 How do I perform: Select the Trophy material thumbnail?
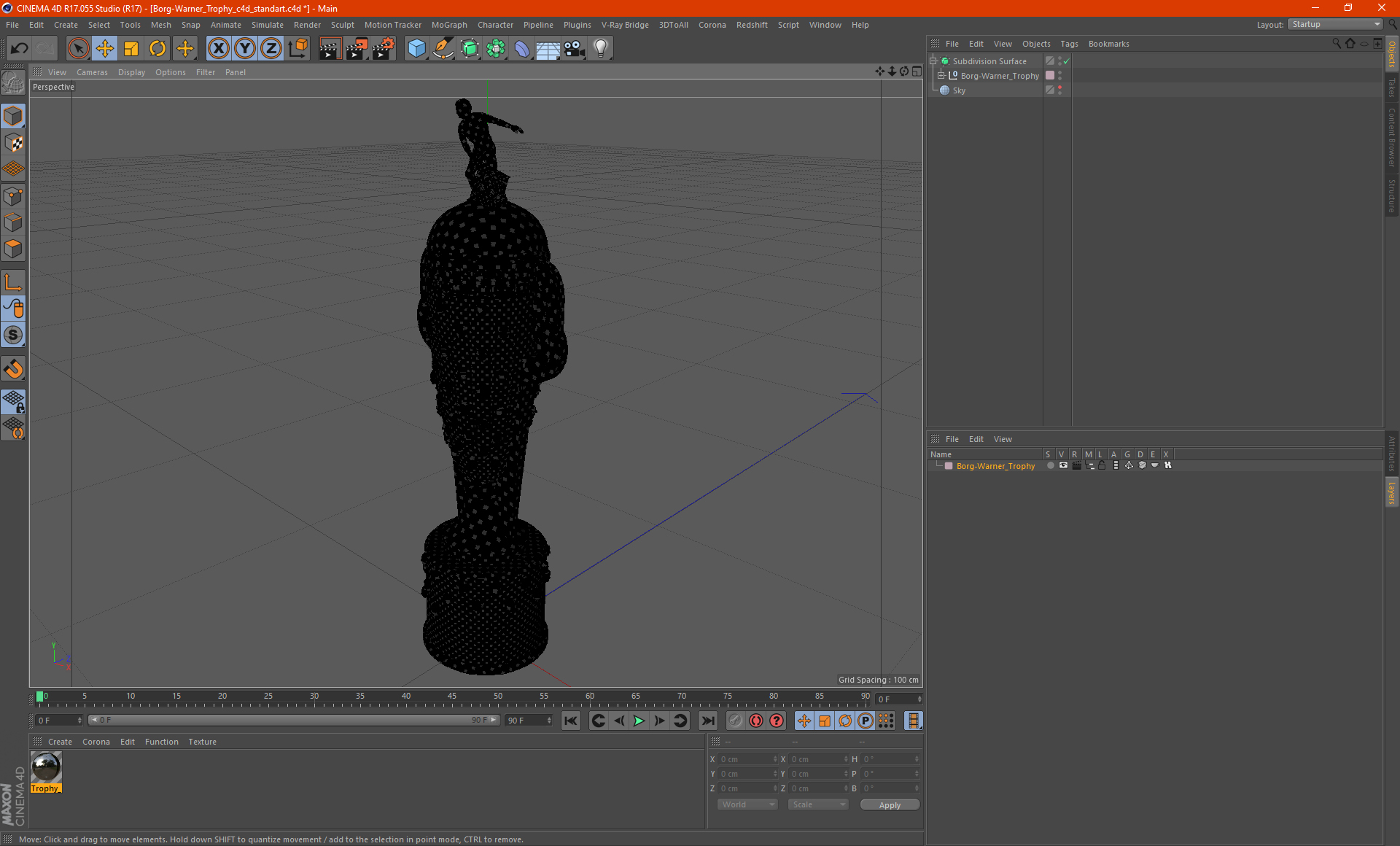click(x=46, y=768)
